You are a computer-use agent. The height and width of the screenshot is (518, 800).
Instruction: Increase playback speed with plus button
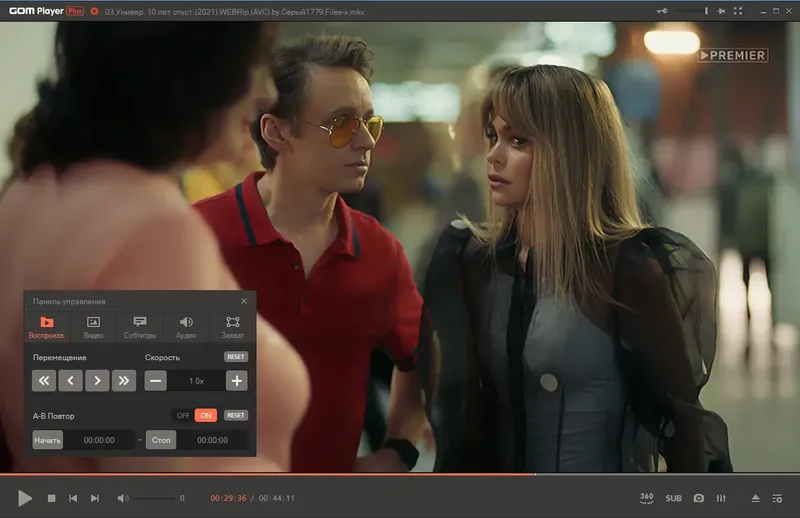pyautogui.click(x=236, y=380)
